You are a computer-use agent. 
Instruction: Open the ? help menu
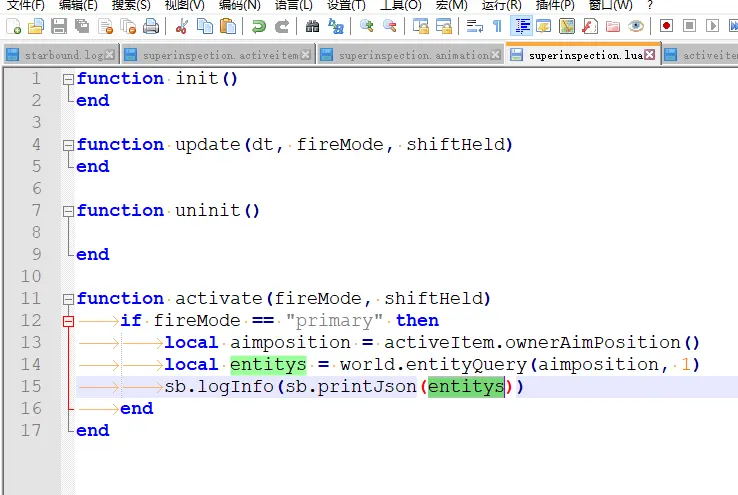(x=650, y=5)
